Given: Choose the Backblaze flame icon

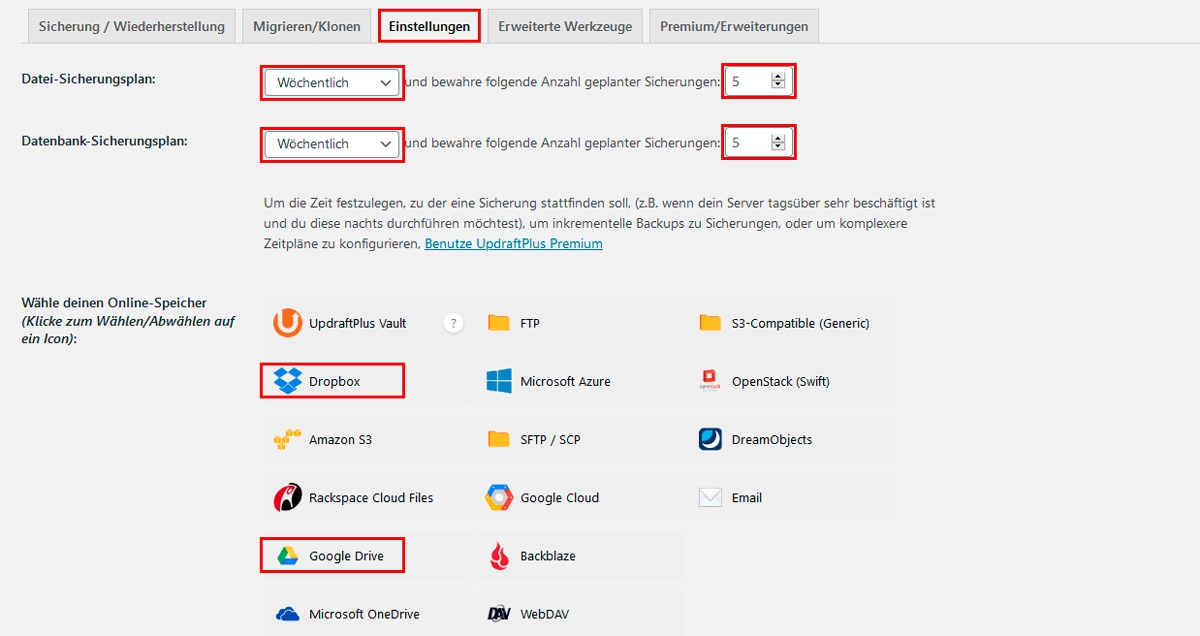Looking at the screenshot, I should click(499, 556).
